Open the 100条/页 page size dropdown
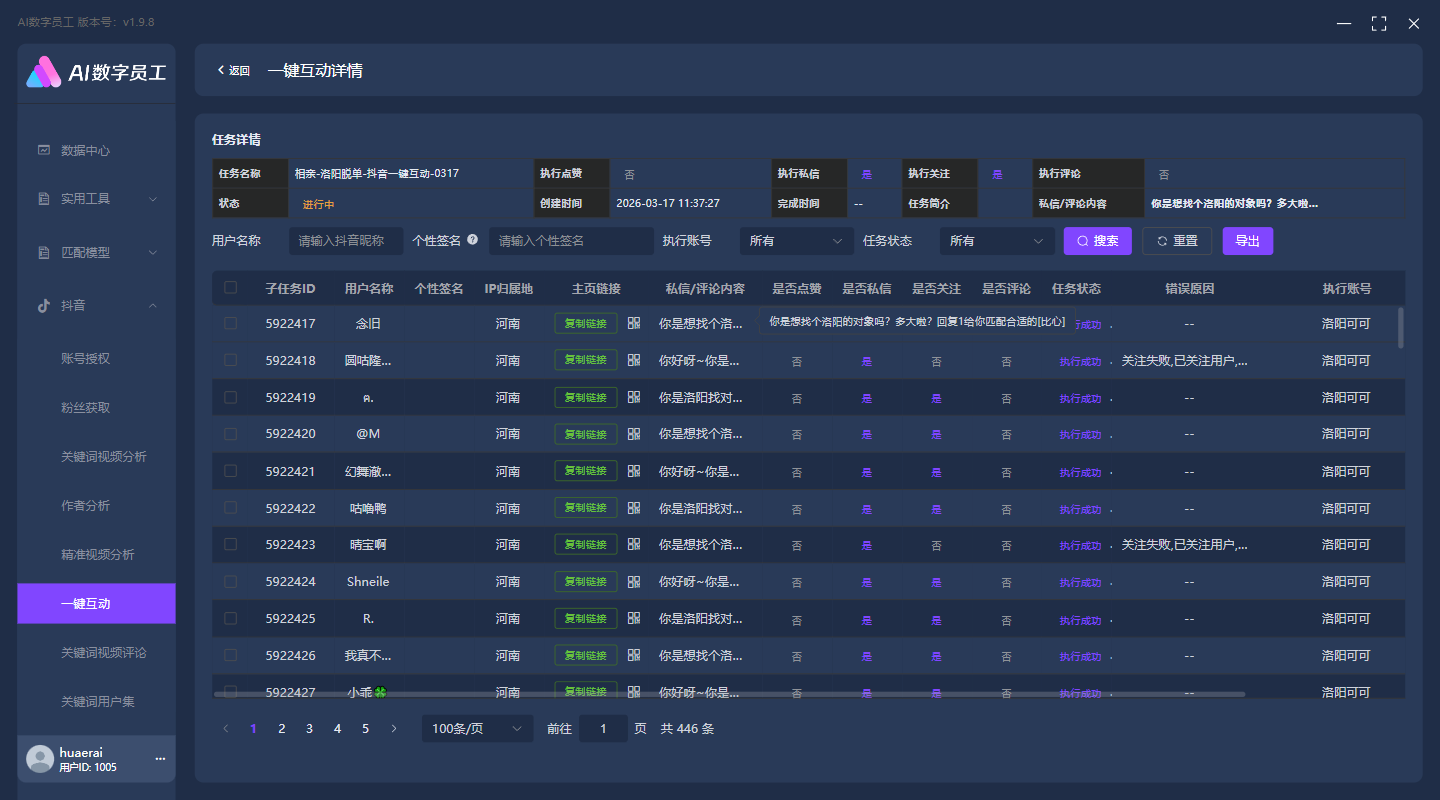This screenshot has width=1440, height=800. click(477, 728)
